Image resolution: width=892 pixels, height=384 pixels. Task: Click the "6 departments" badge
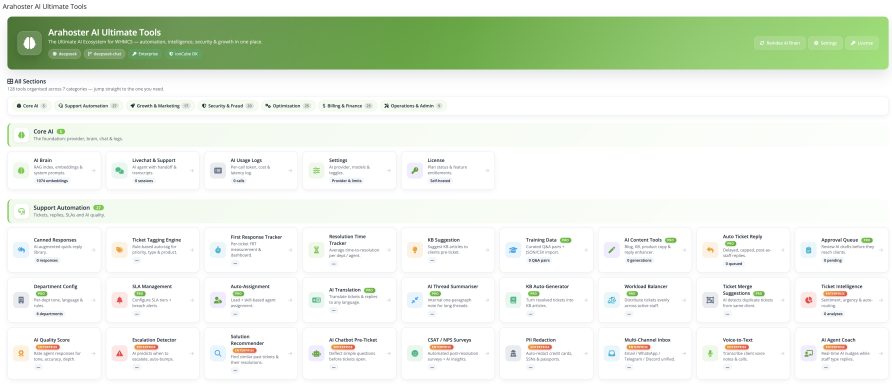point(49,313)
